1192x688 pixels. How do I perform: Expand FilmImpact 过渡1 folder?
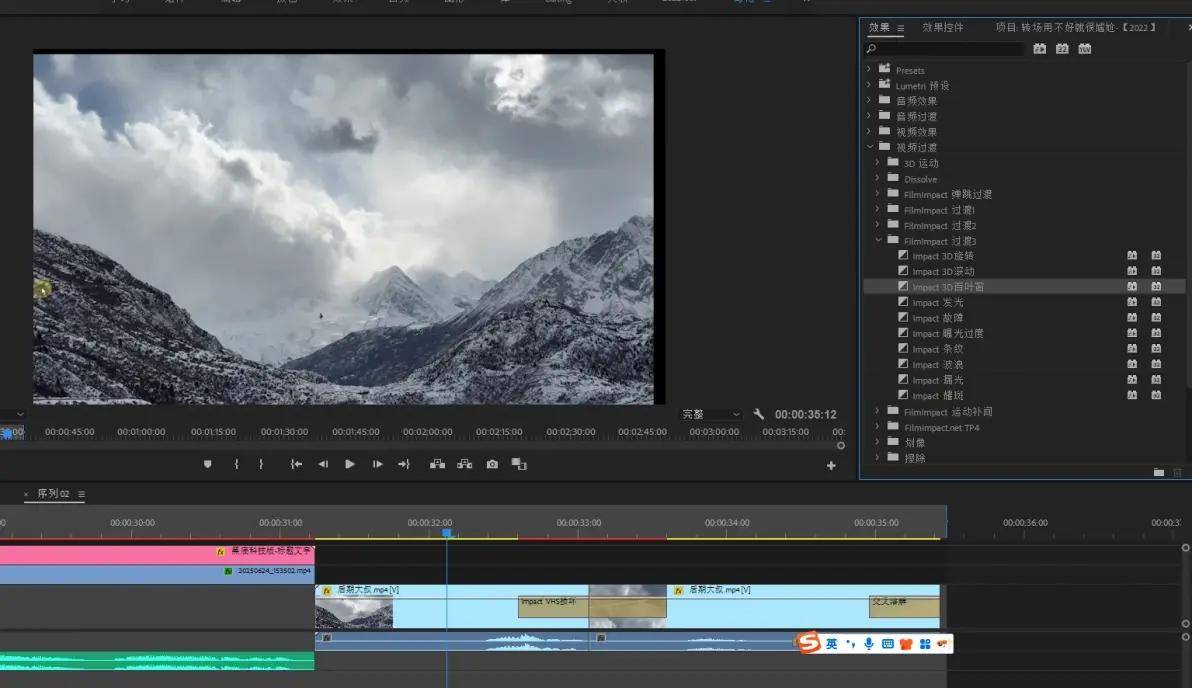[x=877, y=209]
